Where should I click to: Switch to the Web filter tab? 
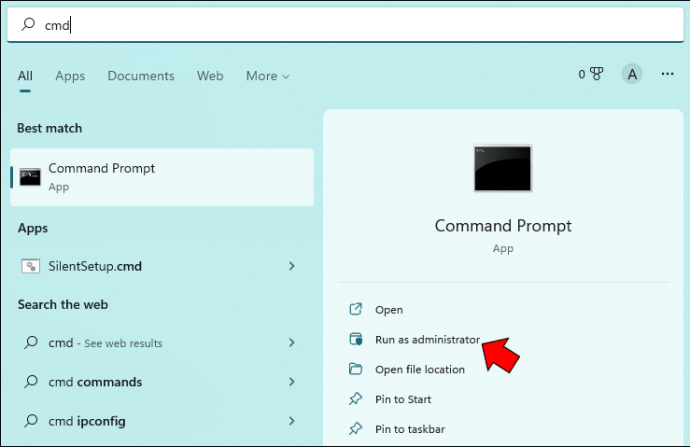210,76
